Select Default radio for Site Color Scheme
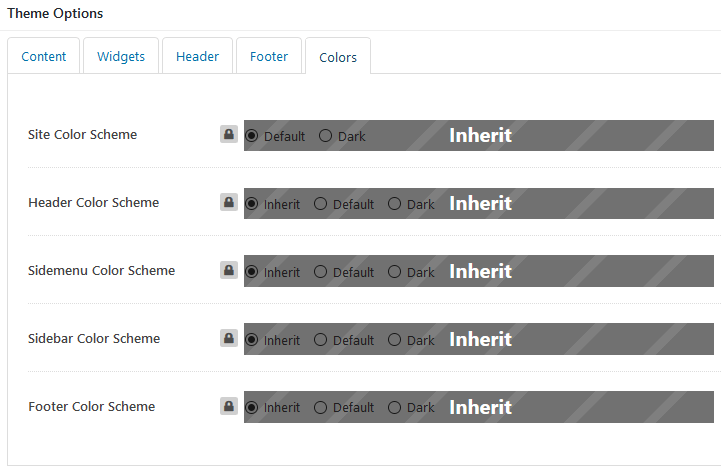Viewport: 721px width, 473px height. (252, 136)
